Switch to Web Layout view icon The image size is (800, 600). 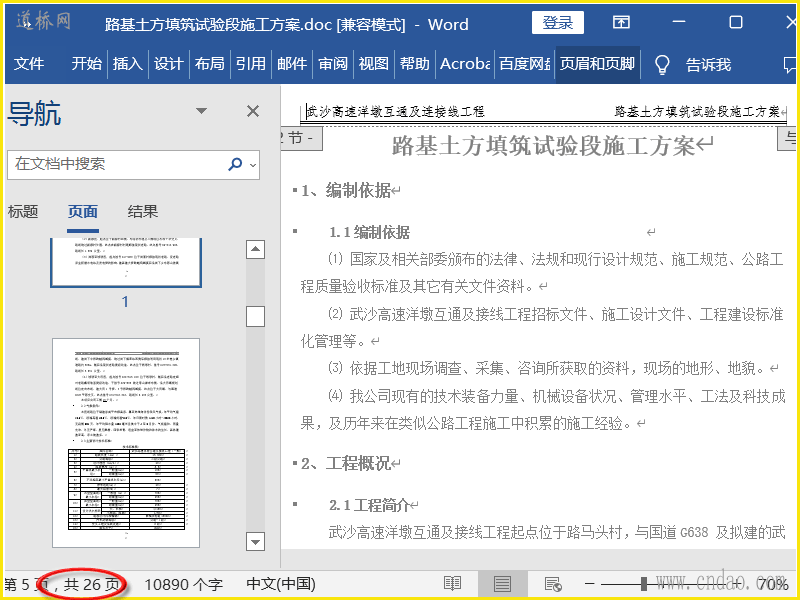click(x=553, y=584)
